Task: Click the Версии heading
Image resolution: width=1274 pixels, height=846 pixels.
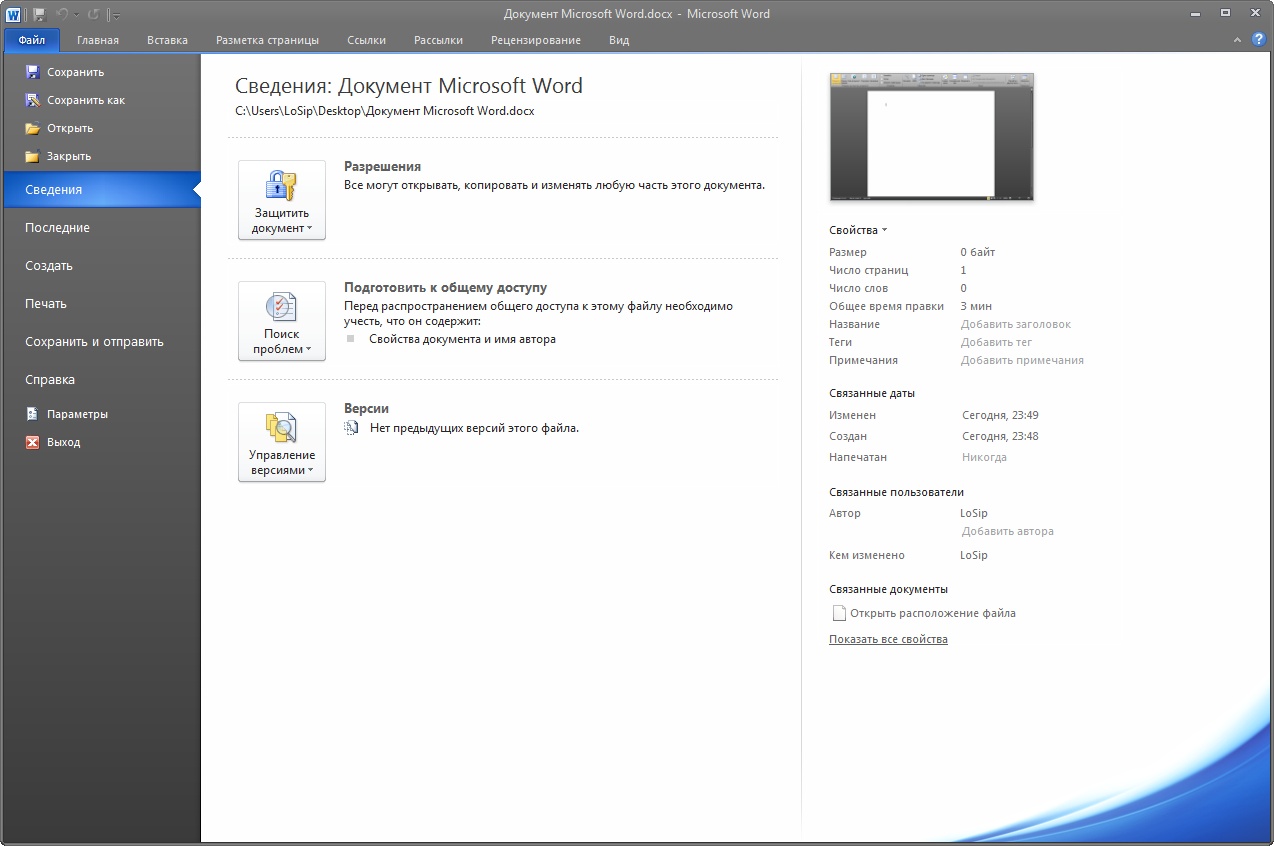Action: click(366, 409)
